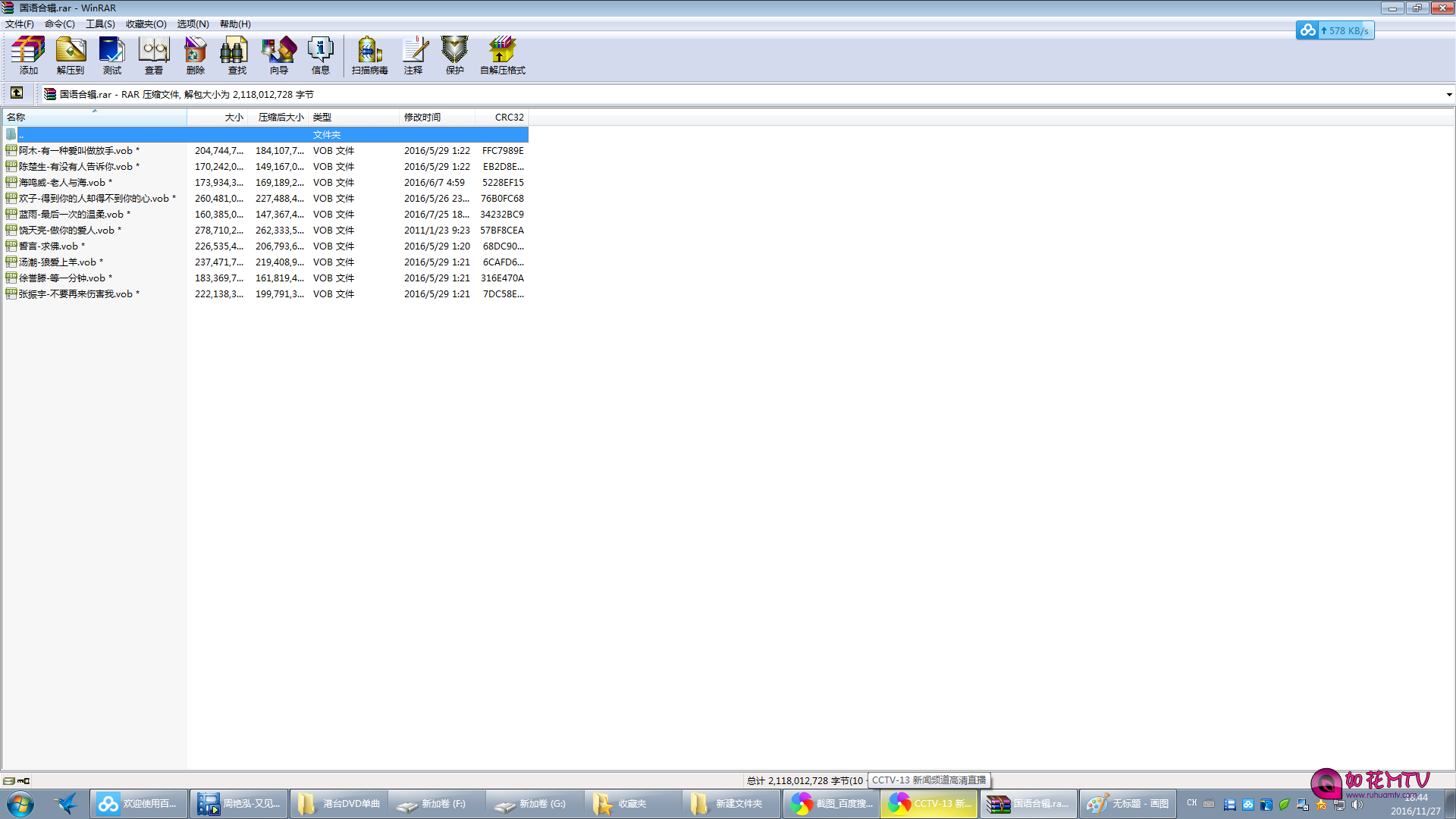Sort by the 修改时间 column header

point(437,118)
